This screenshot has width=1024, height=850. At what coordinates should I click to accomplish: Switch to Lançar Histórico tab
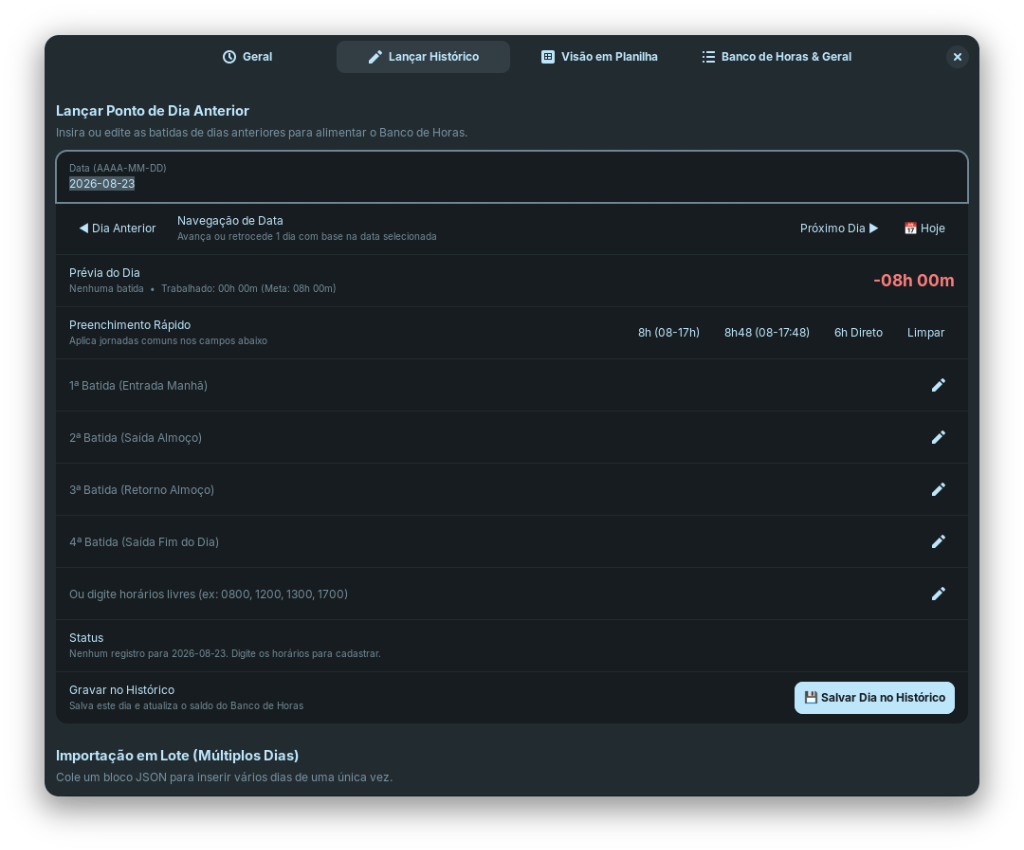tap(423, 57)
